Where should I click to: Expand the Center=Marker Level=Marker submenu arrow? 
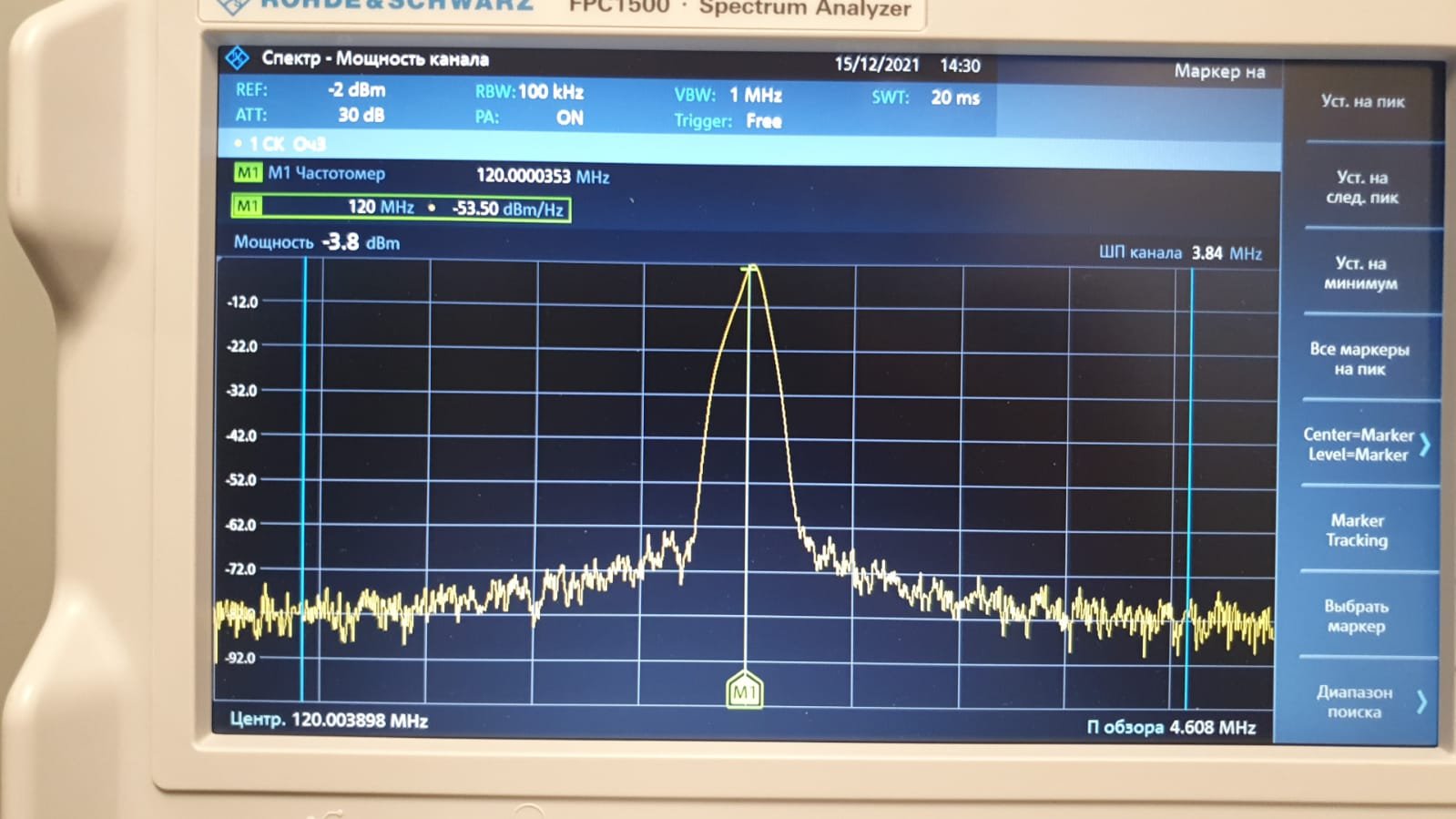pos(1424,445)
